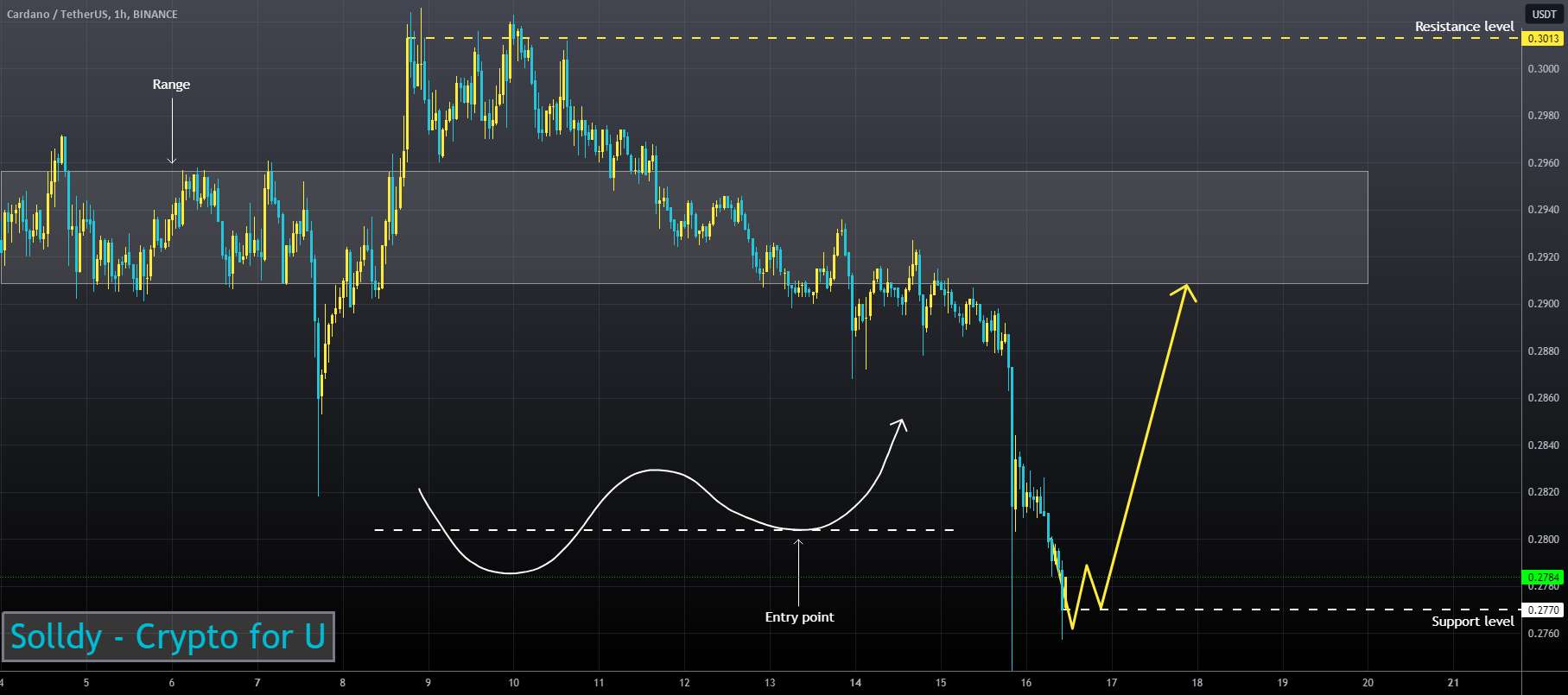
Task: Click date 20 on the time axis
Action: 1368,683
